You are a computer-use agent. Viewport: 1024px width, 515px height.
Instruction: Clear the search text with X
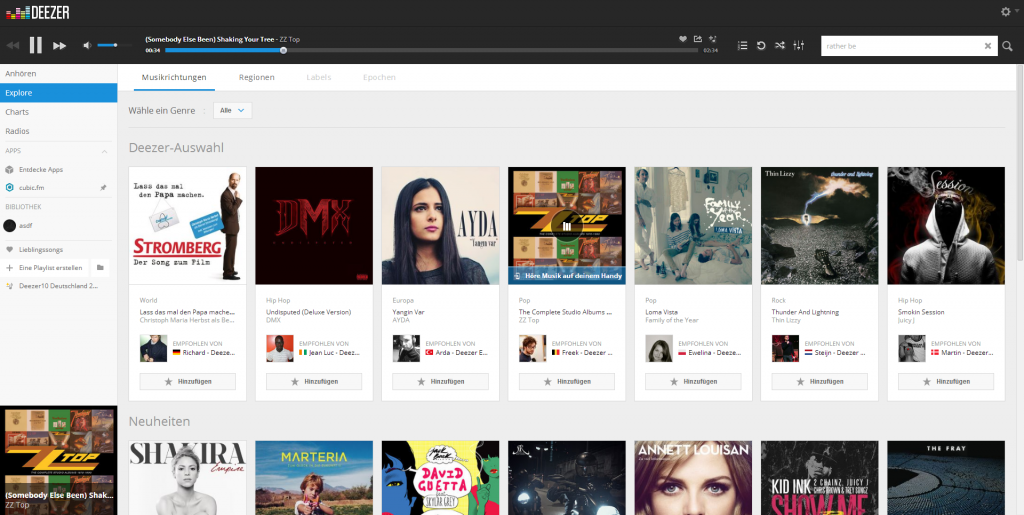[x=987, y=46]
